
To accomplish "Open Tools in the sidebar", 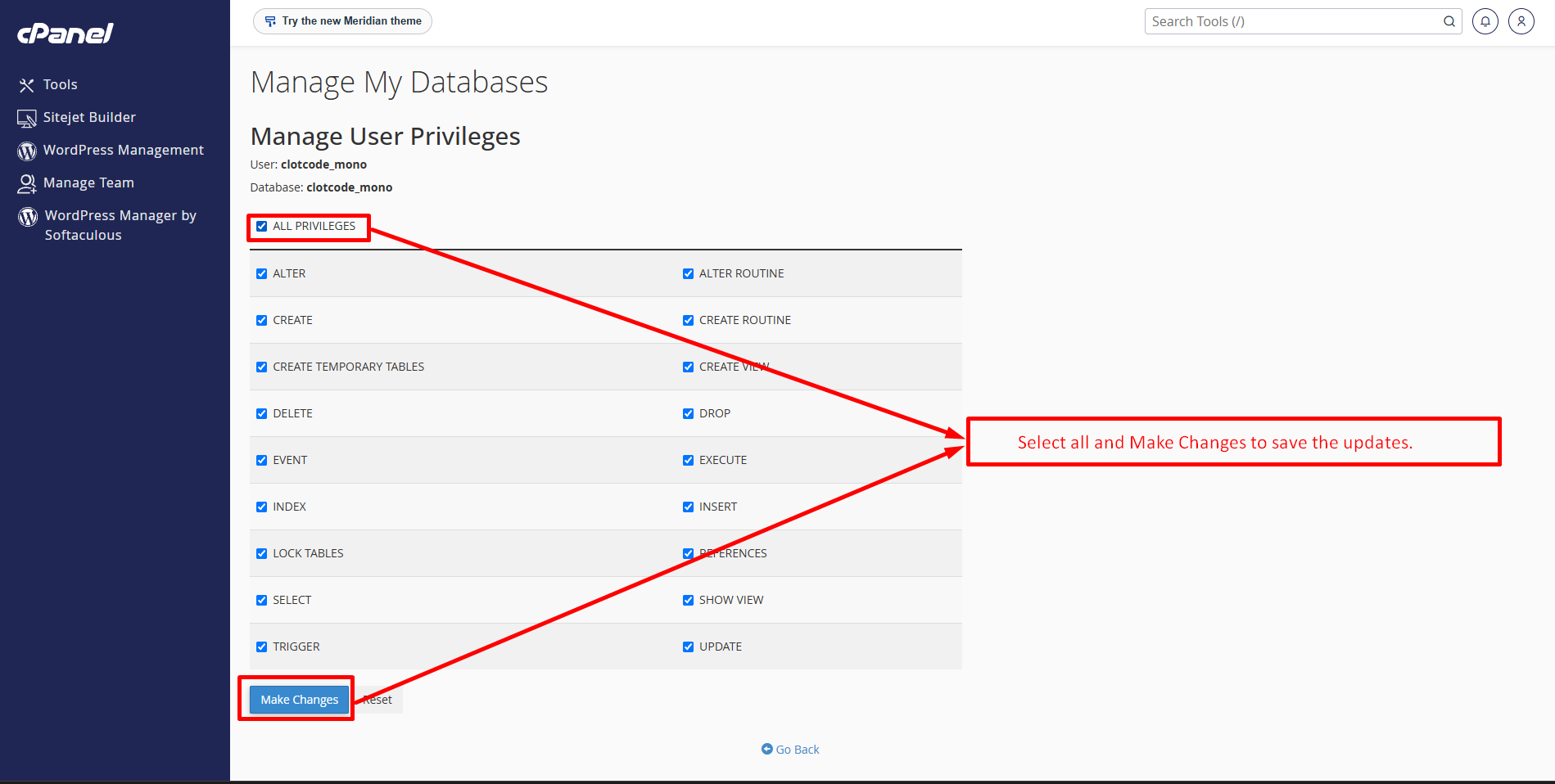I will tap(61, 84).
